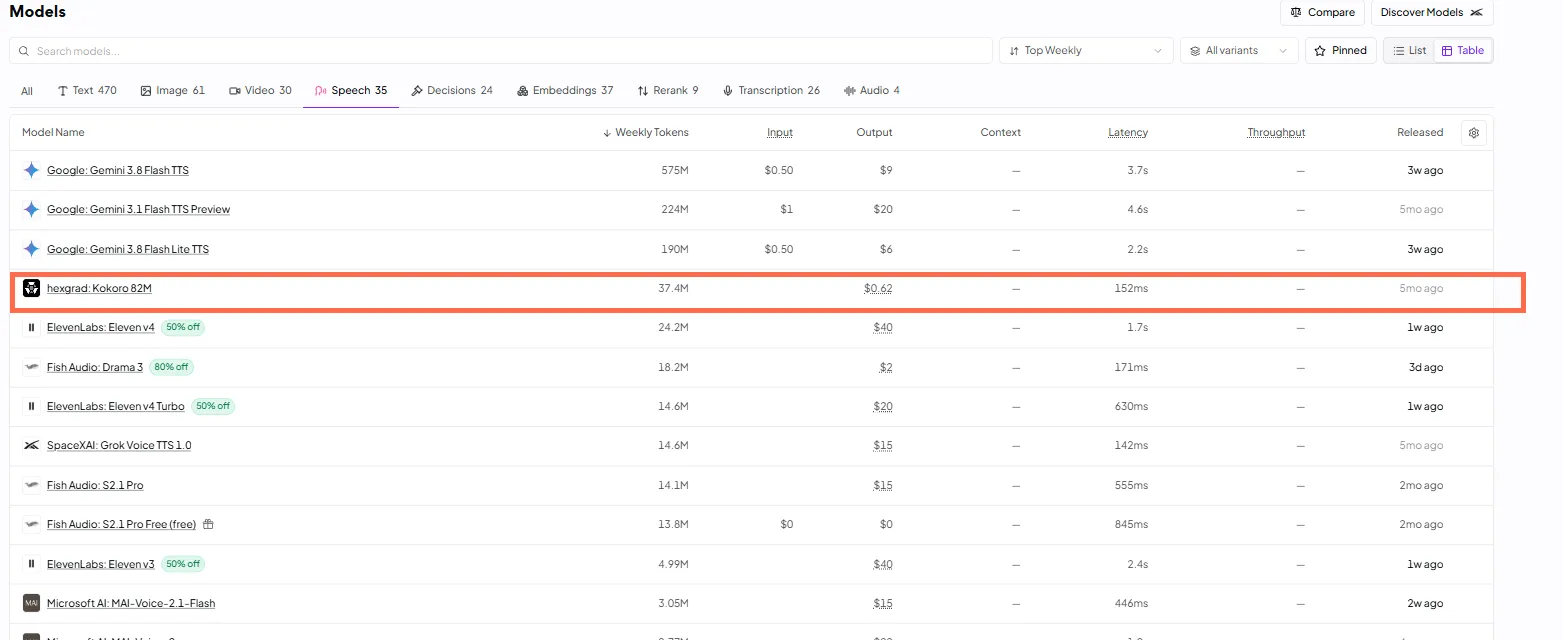Click the gift icon beside S2.1 Pro Free
1563x640 pixels.
pyautogui.click(x=208, y=524)
